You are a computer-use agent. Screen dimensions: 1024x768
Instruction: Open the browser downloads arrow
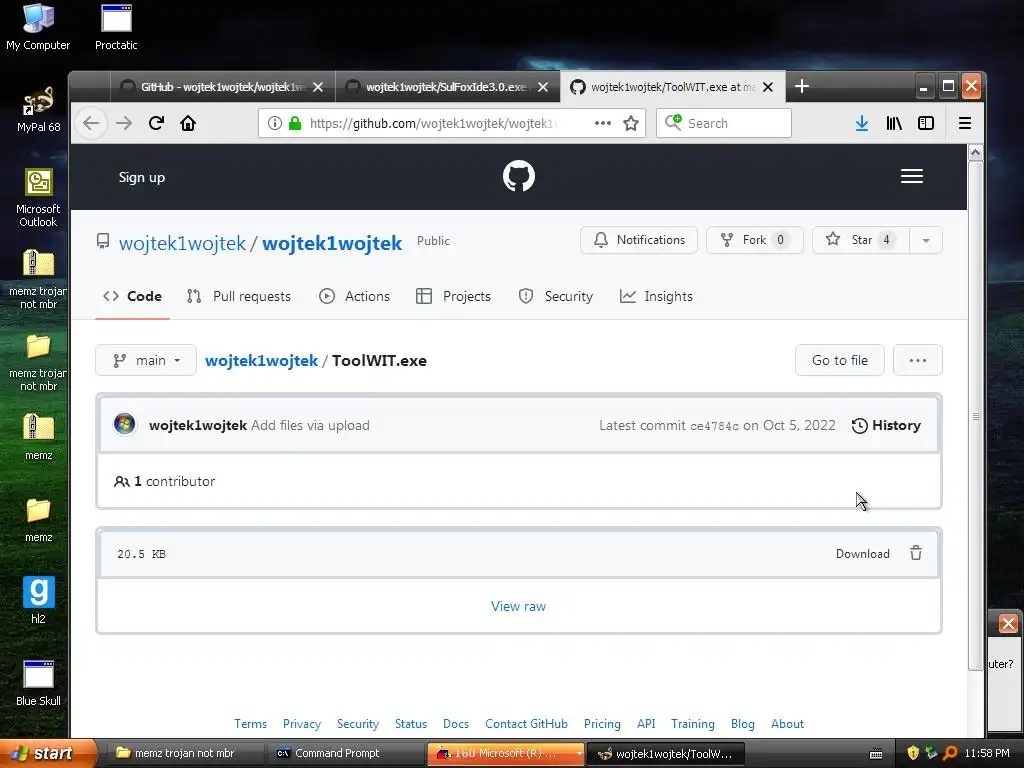[x=862, y=123]
